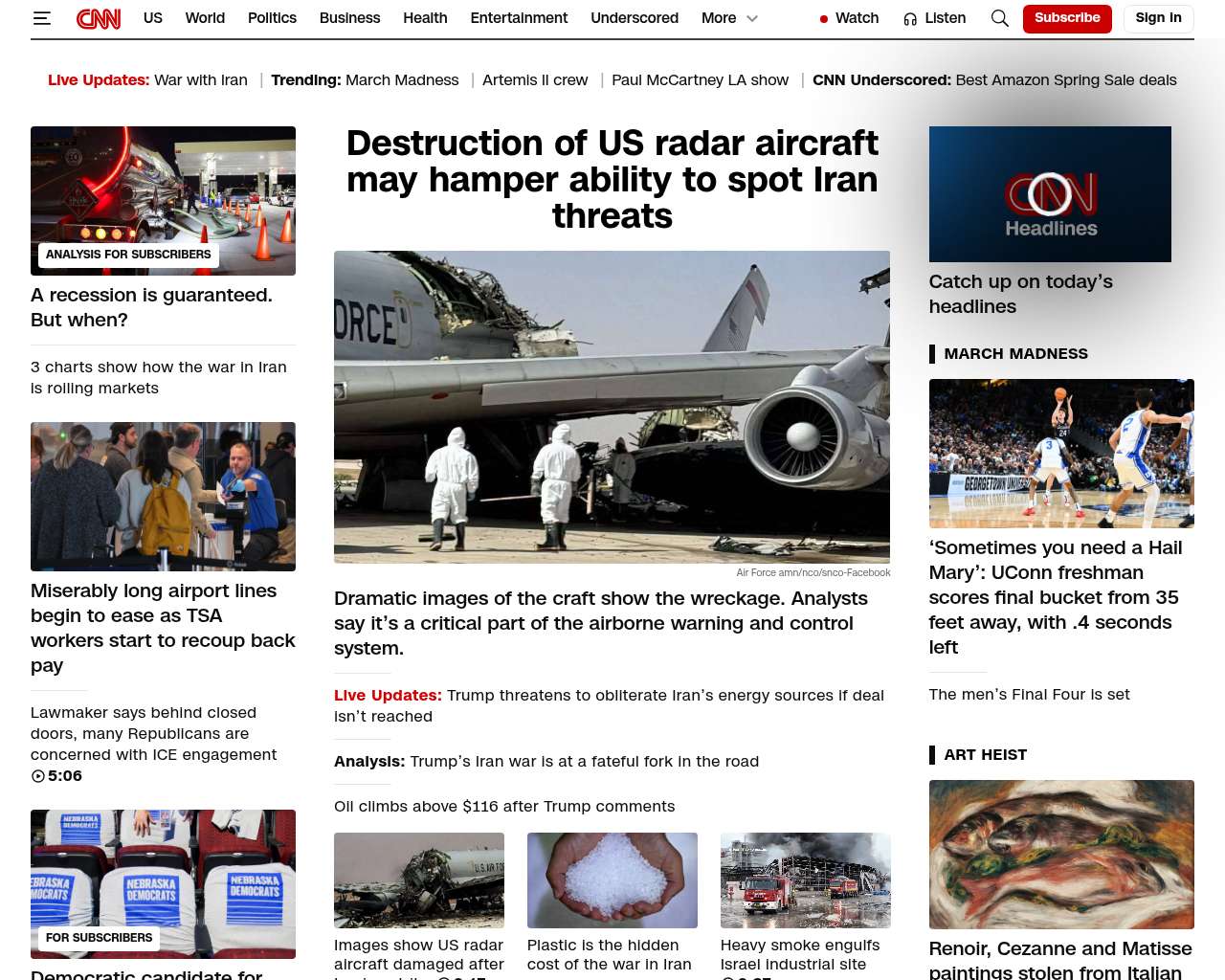This screenshot has height=980, width=1225.
Task: Open 'The men's Final Four is set'
Action: point(1029,695)
